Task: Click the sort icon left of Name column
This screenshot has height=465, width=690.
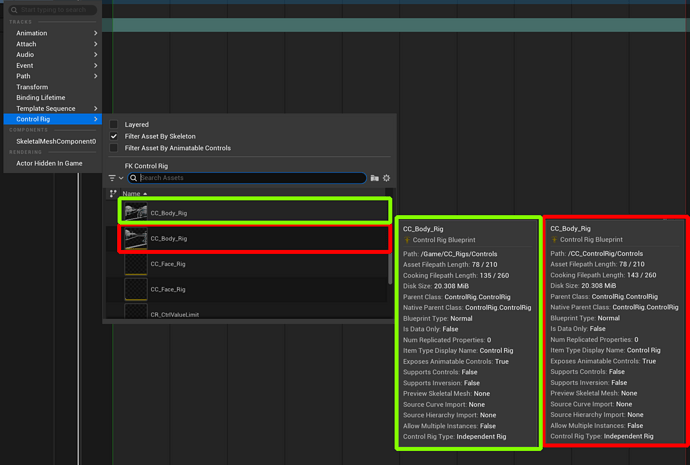Action: point(113,194)
